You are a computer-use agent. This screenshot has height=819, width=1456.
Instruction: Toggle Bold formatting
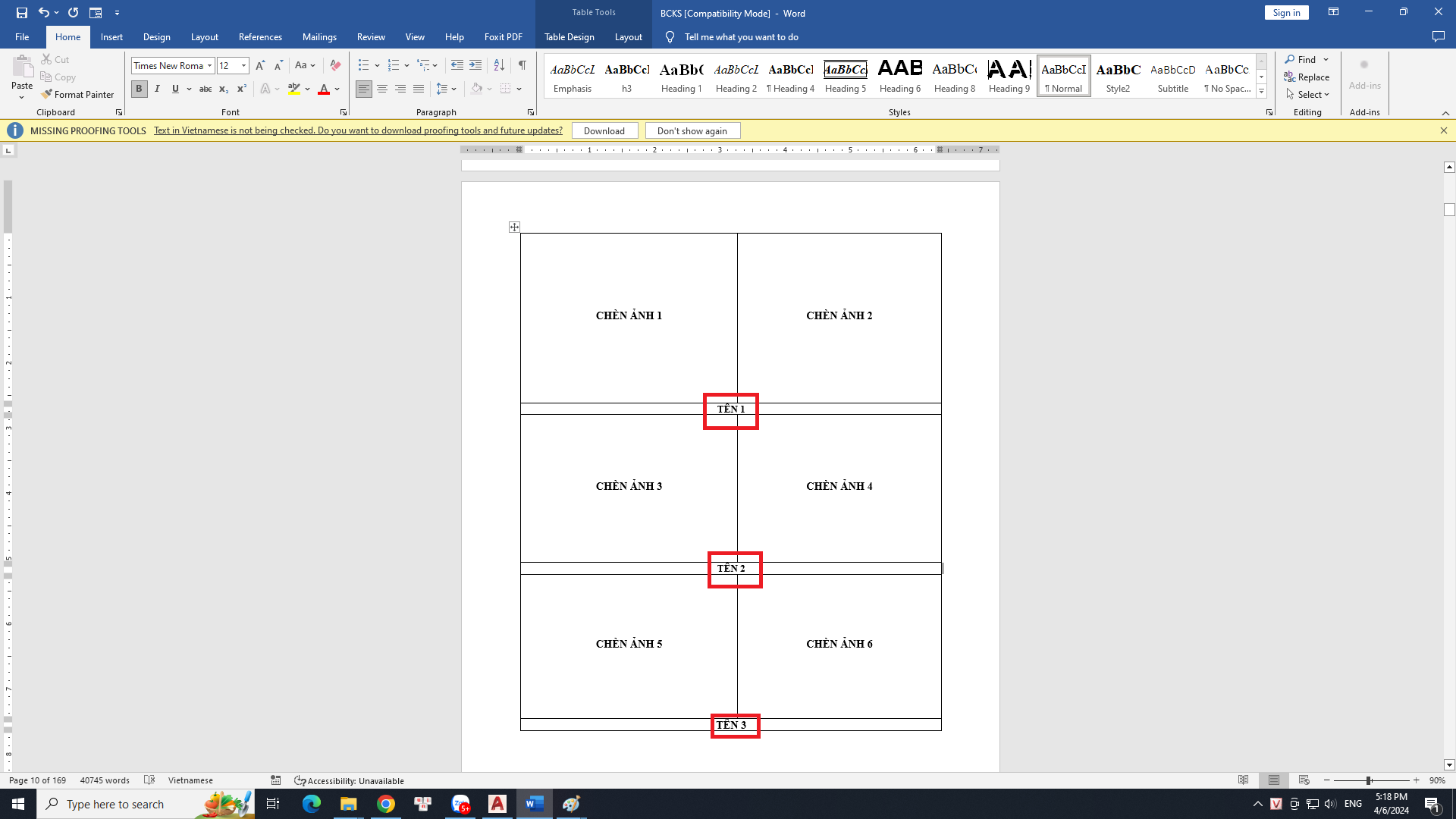point(139,89)
